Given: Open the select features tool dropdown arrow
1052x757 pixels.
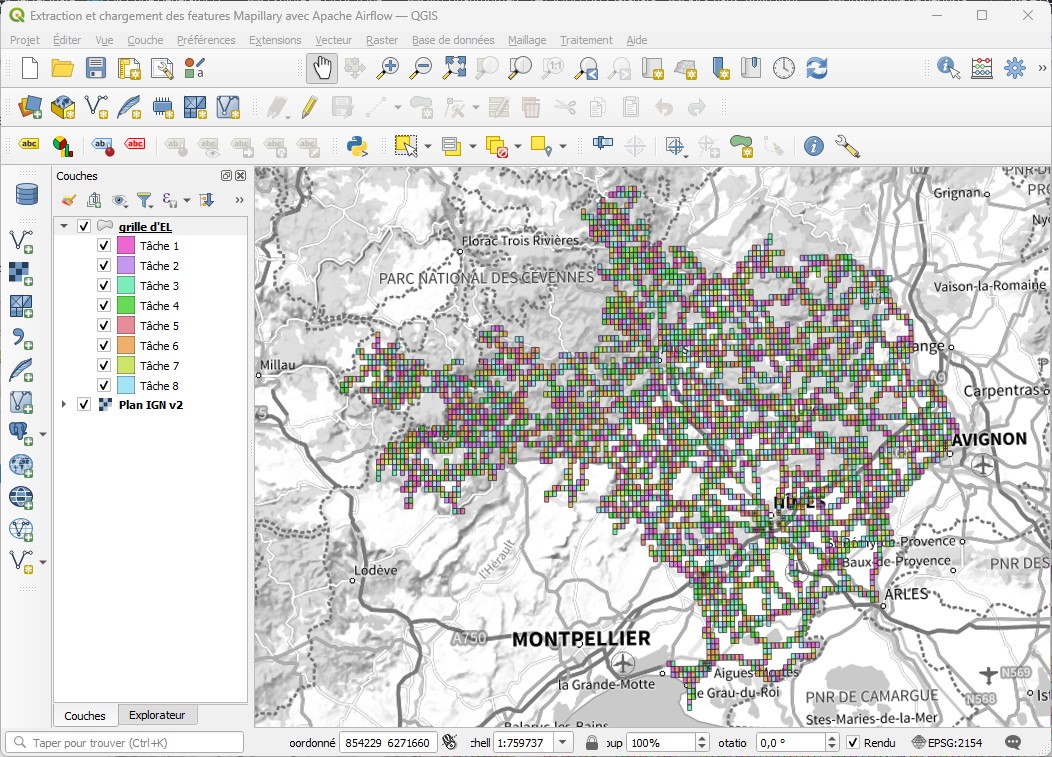Looking at the screenshot, I should (x=427, y=146).
